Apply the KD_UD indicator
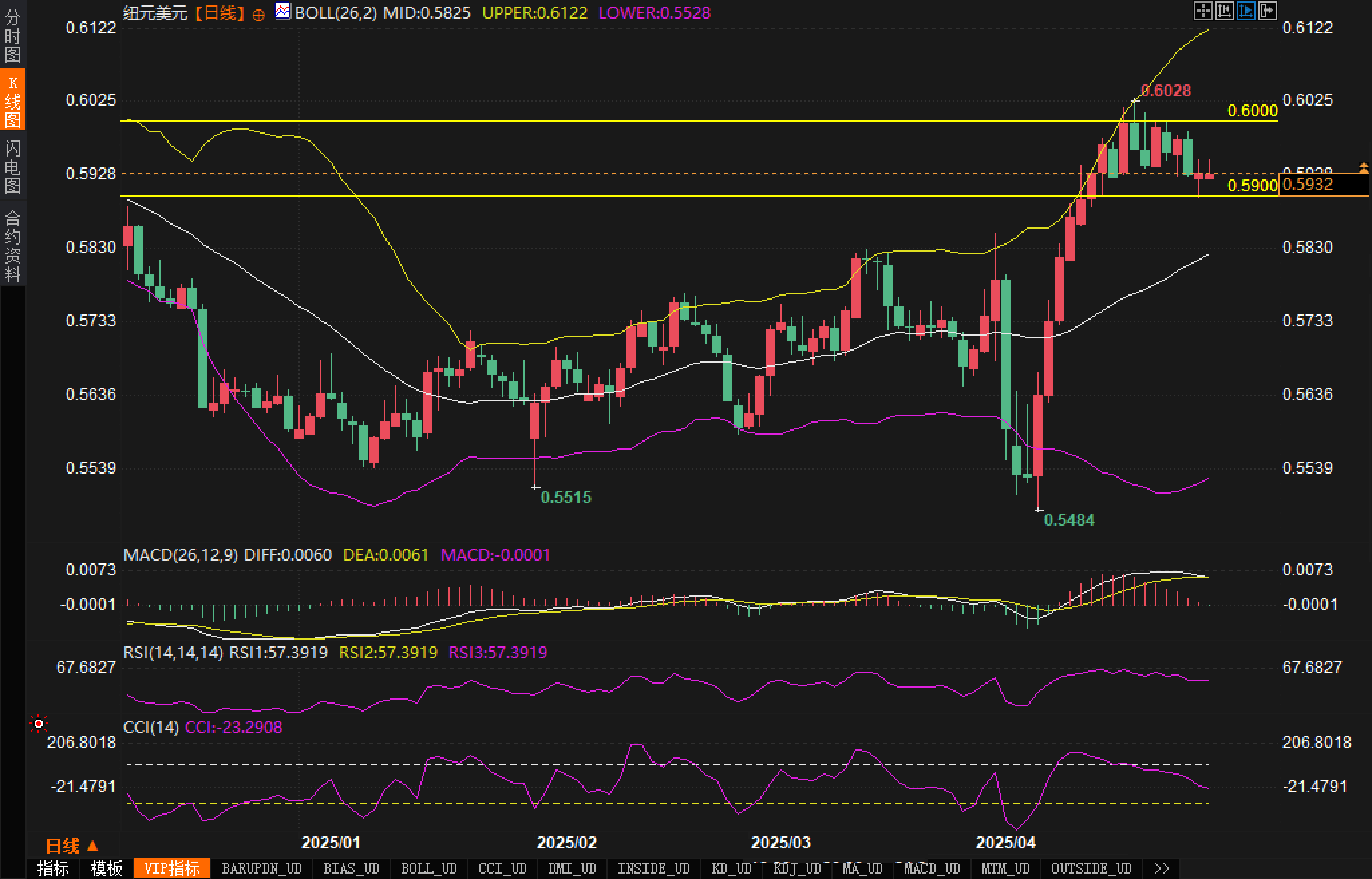 coord(731,868)
